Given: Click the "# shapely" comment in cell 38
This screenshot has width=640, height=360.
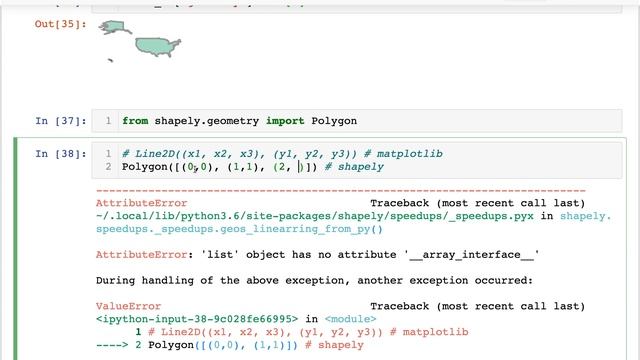Looking at the screenshot, I should tap(354, 167).
